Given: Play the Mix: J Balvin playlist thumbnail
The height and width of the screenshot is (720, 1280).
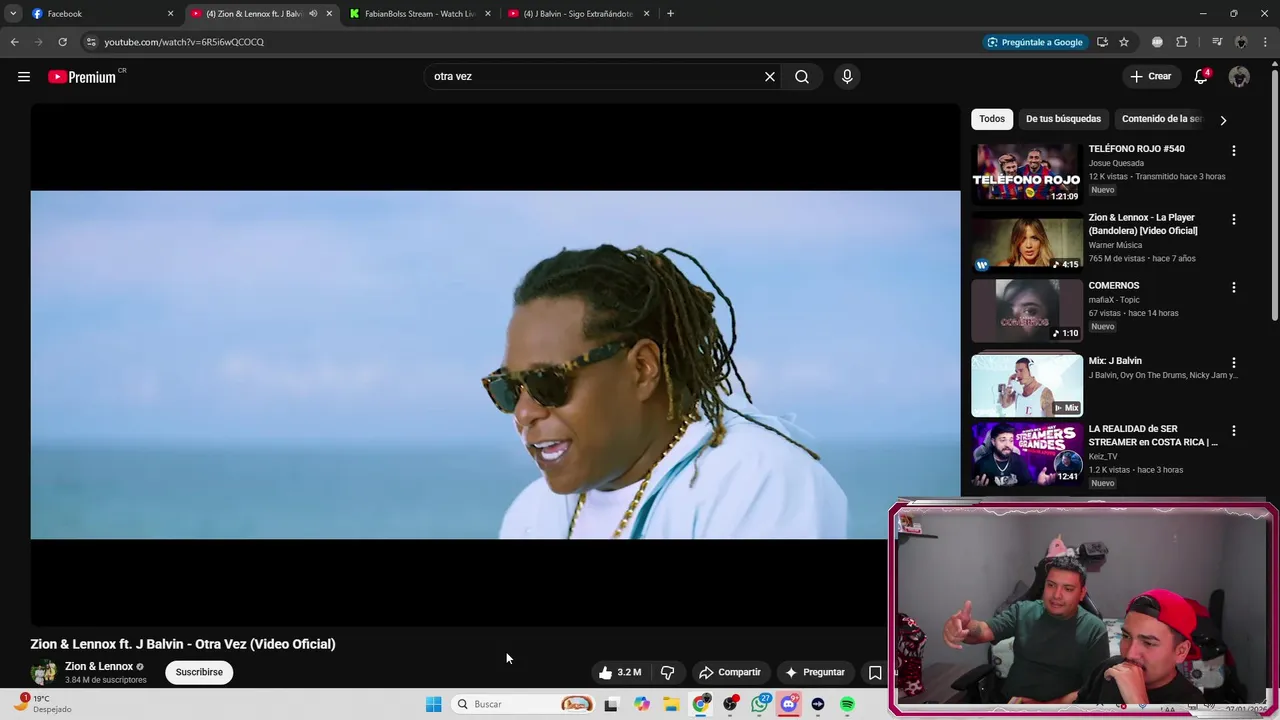Looking at the screenshot, I should pos(1027,385).
